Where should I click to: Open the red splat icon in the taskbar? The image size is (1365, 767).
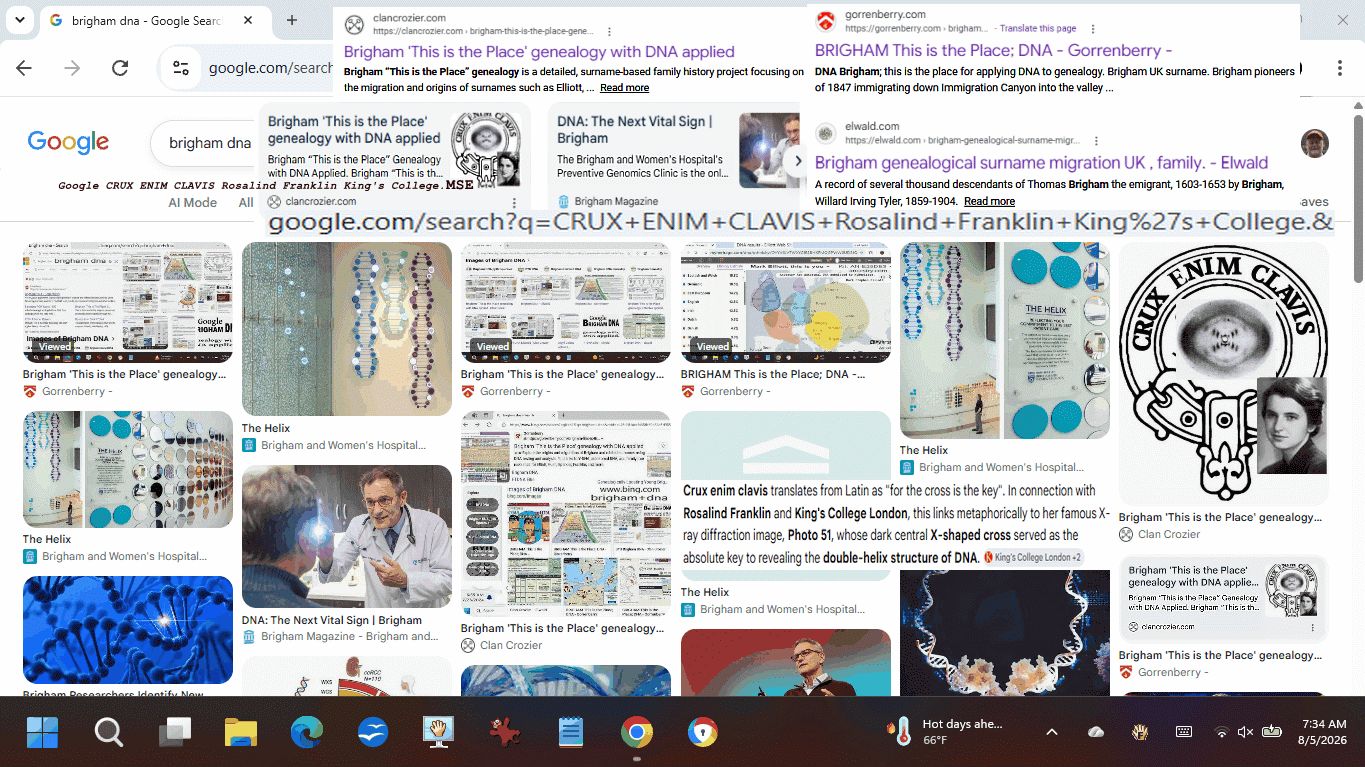click(504, 733)
